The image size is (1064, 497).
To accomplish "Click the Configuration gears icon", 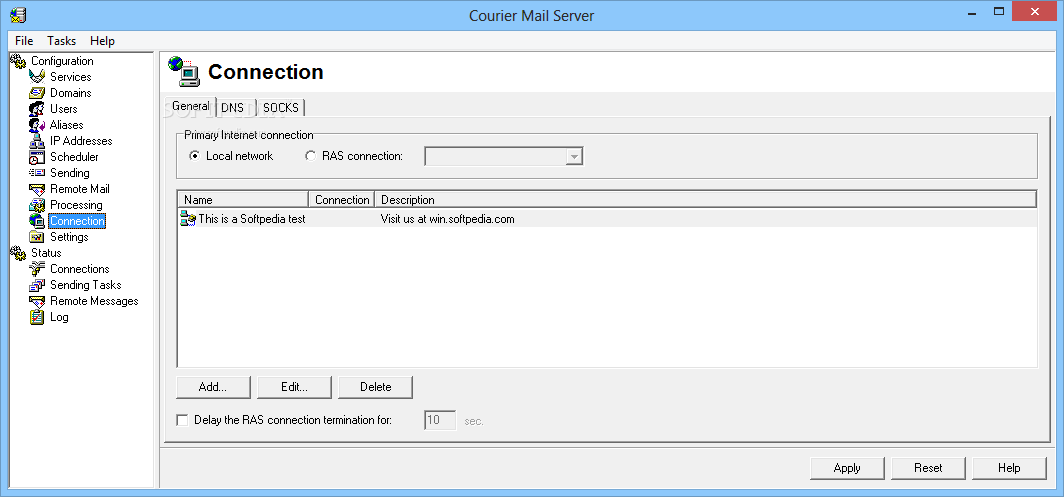I will click(x=18, y=60).
